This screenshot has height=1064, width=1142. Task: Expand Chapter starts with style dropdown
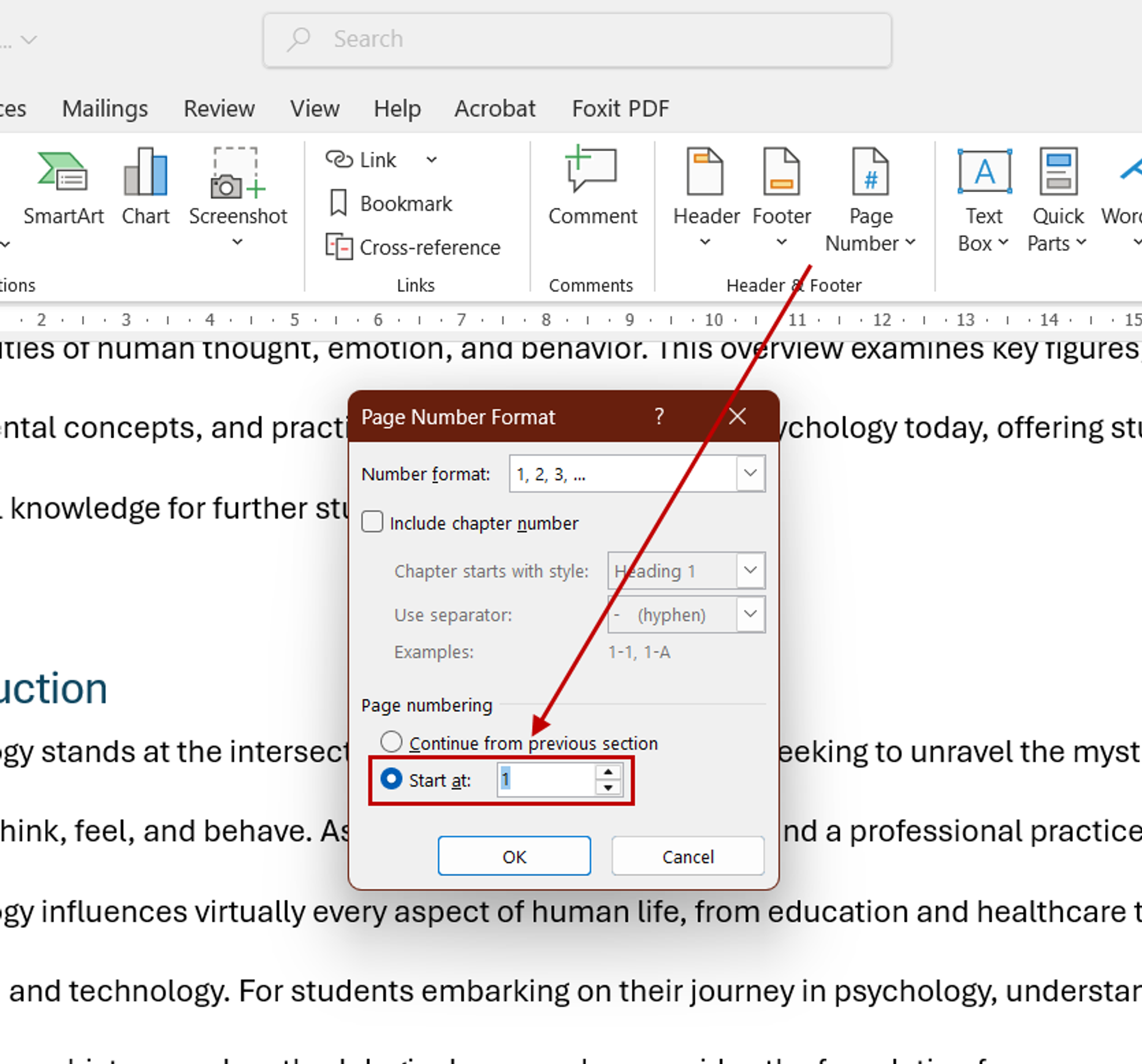pos(750,570)
